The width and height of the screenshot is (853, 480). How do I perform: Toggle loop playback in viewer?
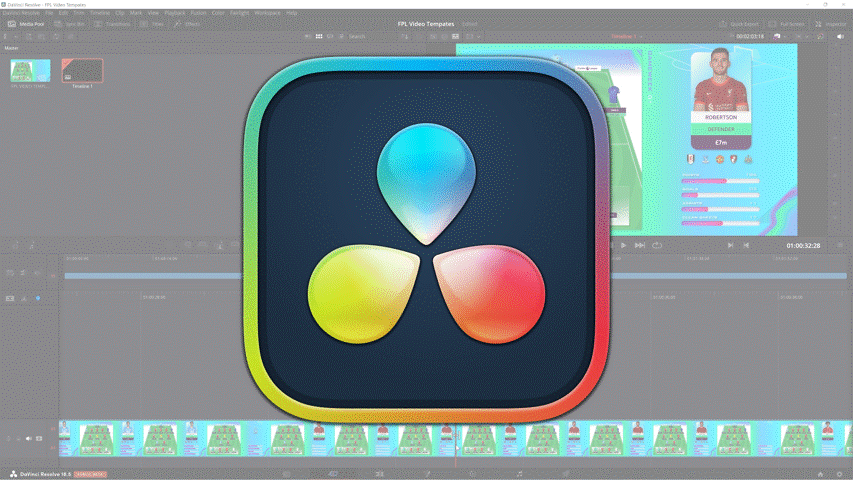(657, 245)
